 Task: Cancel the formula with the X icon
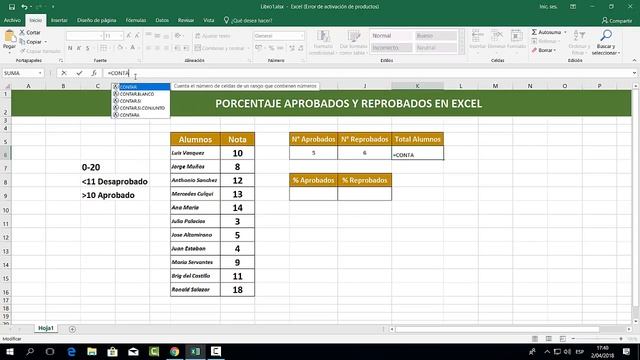(x=64, y=73)
